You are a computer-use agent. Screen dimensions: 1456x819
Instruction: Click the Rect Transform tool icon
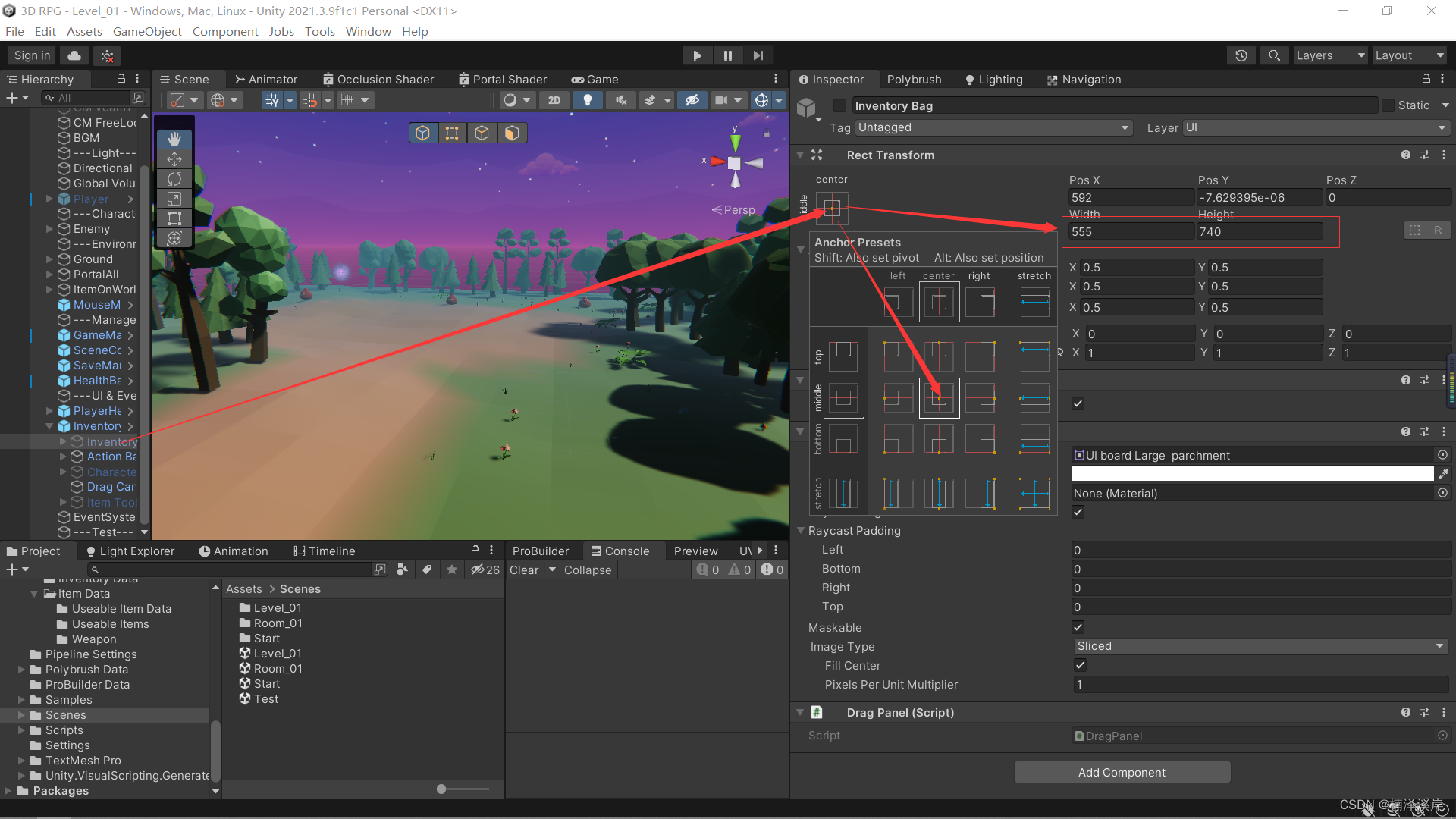[174, 218]
